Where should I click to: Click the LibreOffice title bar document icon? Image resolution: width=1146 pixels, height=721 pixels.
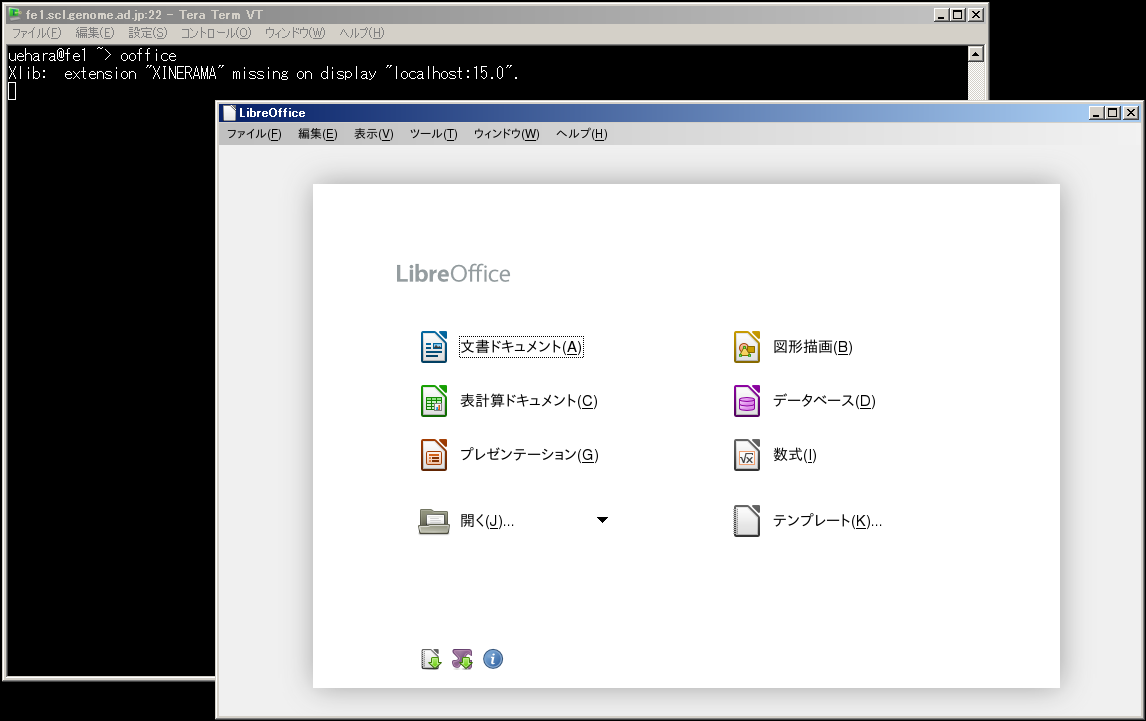click(x=229, y=113)
